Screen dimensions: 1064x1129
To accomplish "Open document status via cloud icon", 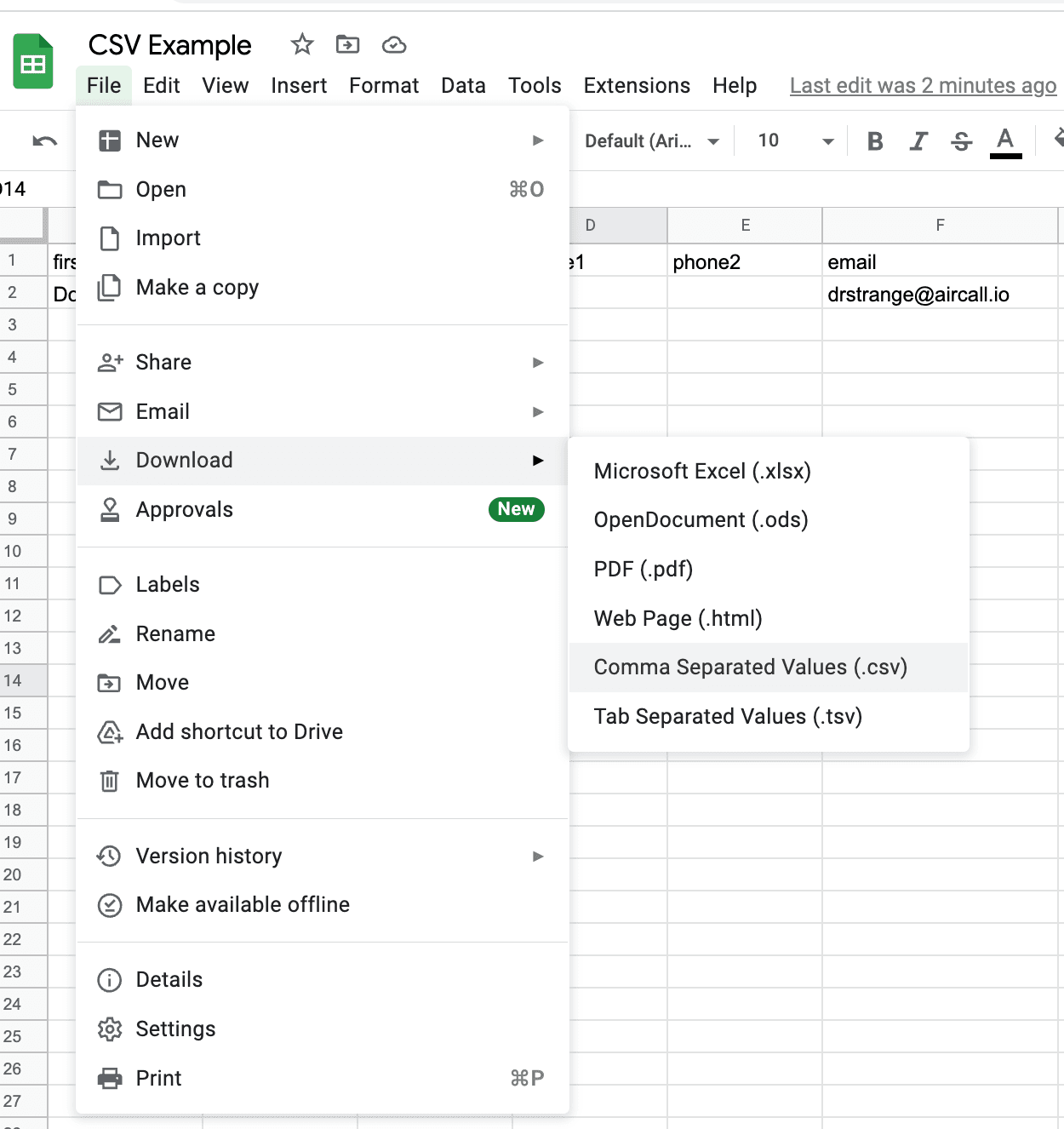I will pos(393,44).
